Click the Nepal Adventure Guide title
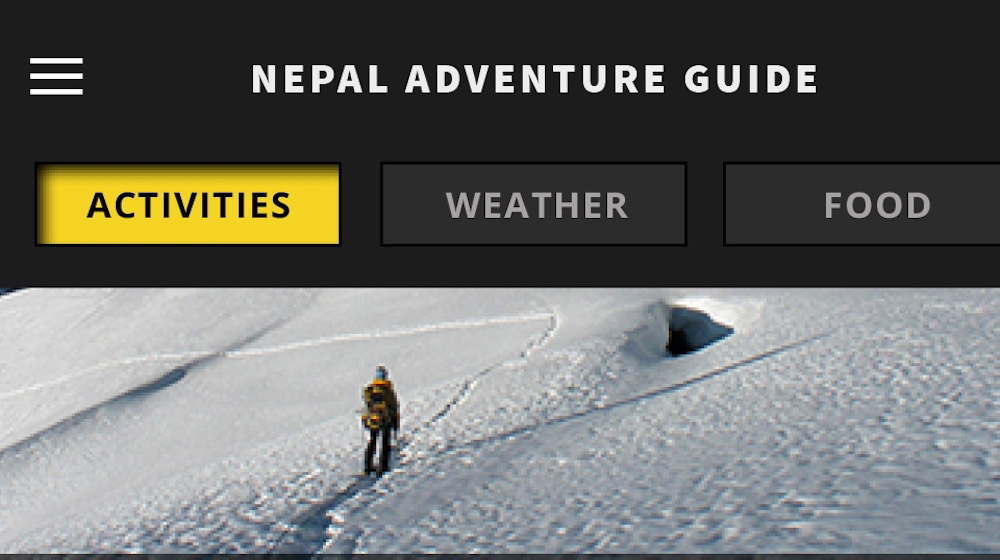1000x560 pixels. tap(534, 79)
